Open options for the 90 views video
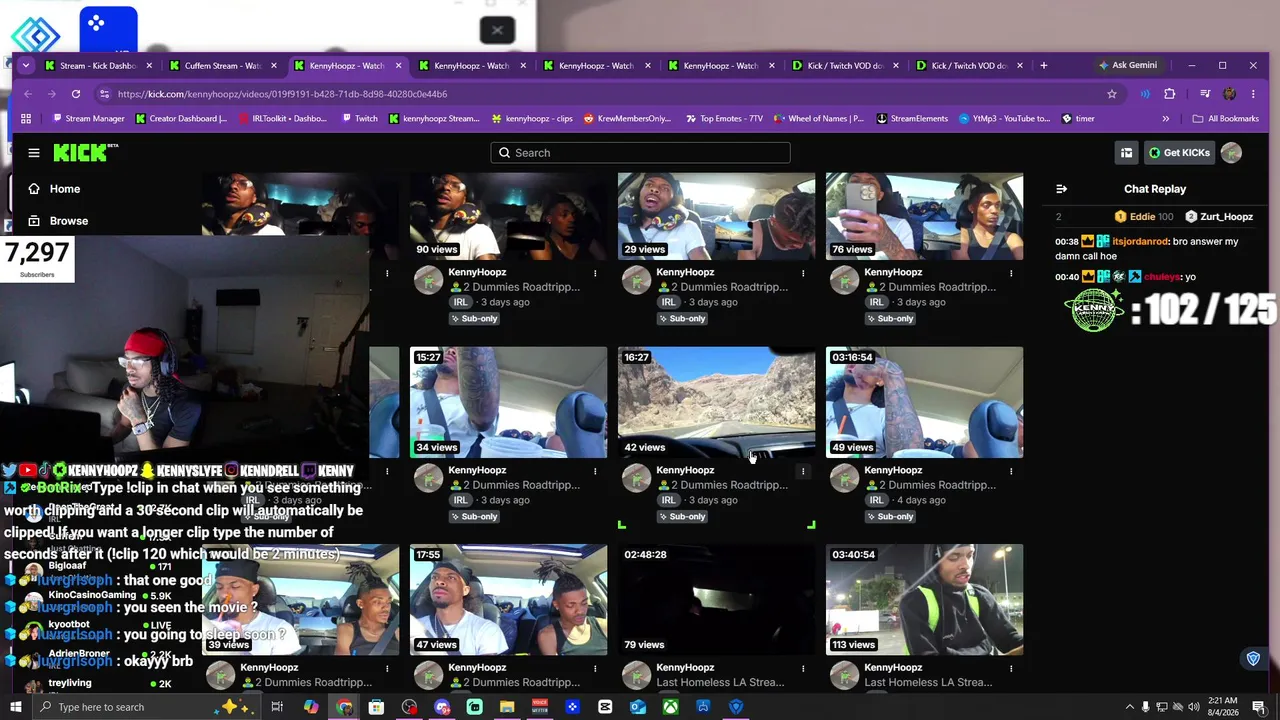 coord(595,272)
